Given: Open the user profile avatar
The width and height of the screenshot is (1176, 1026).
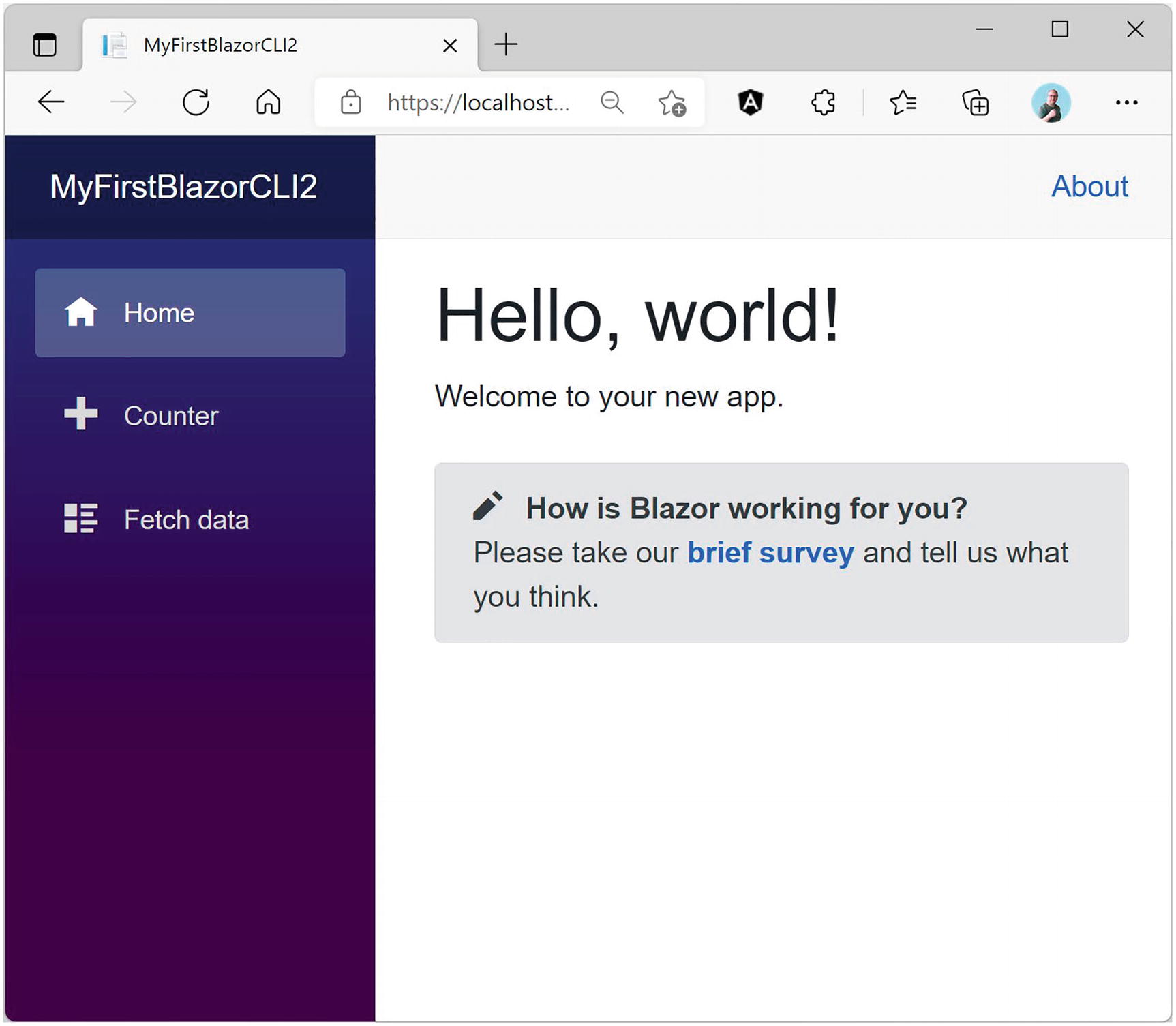Looking at the screenshot, I should pos(1051,103).
